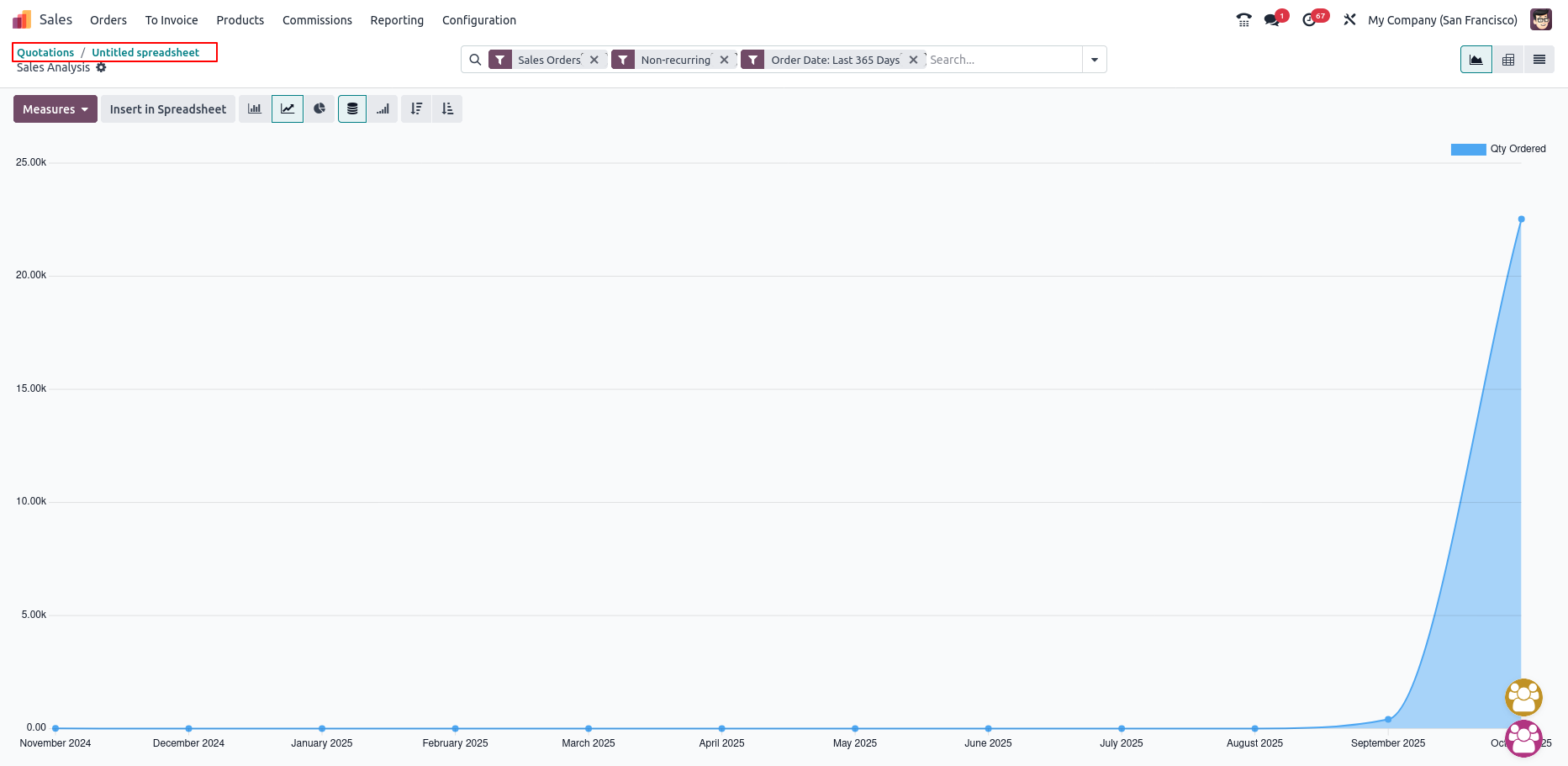The width and height of the screenshot is (1568, 766).
Task: Go back to Quotations breadcrumb
Action: coord(45,52)
